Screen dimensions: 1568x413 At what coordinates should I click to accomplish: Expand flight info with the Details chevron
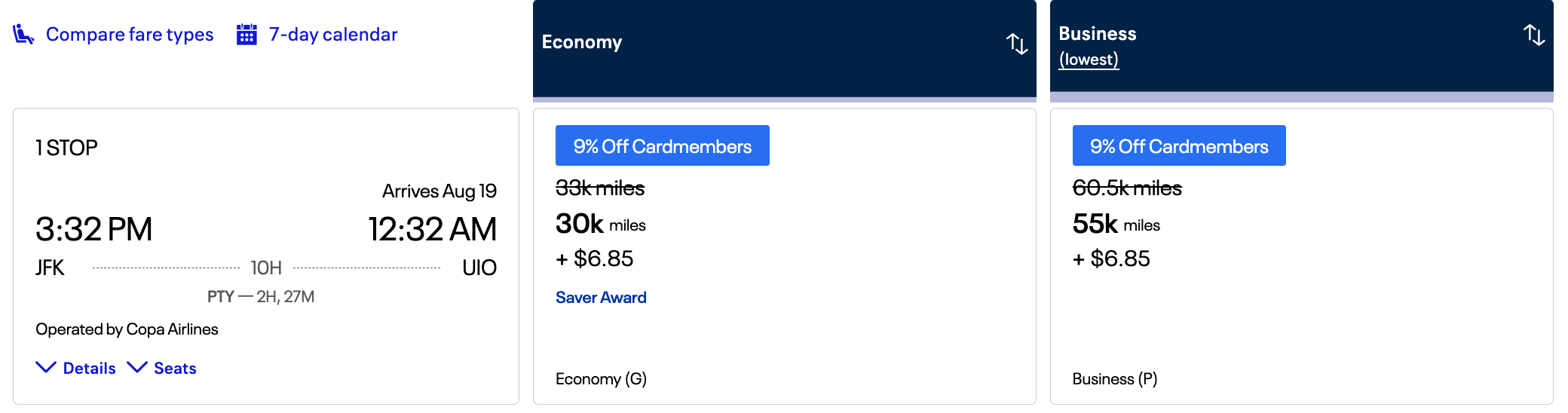(x=46, y=367)
